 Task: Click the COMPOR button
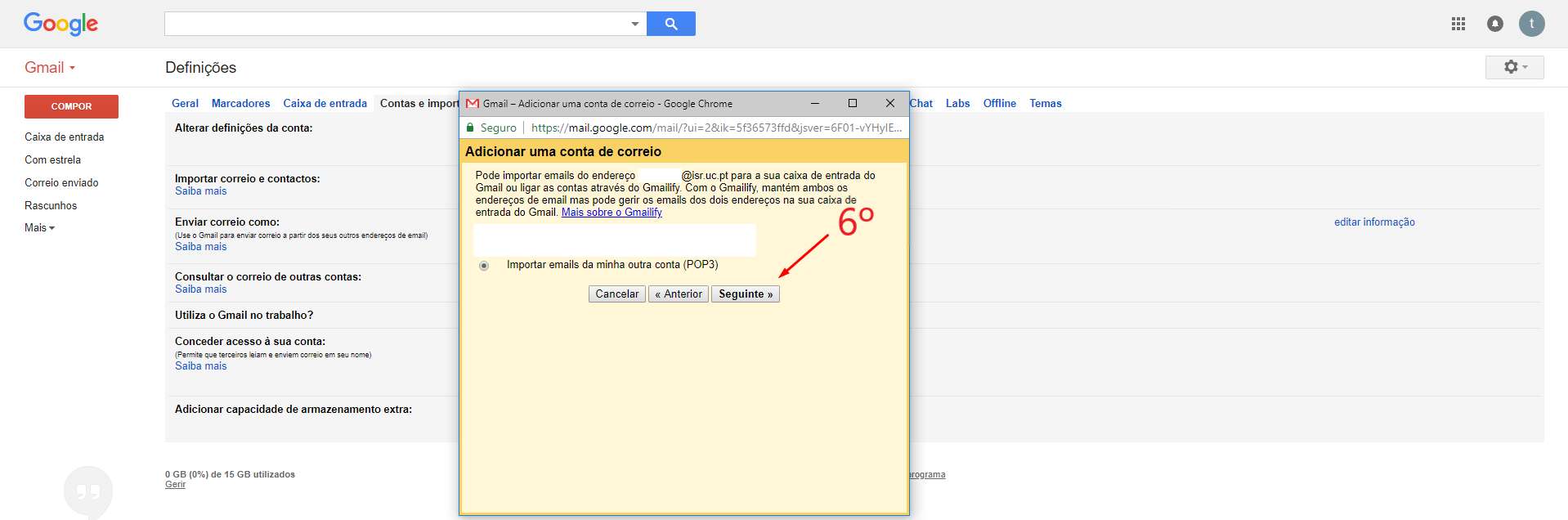(x=71, y=106)
